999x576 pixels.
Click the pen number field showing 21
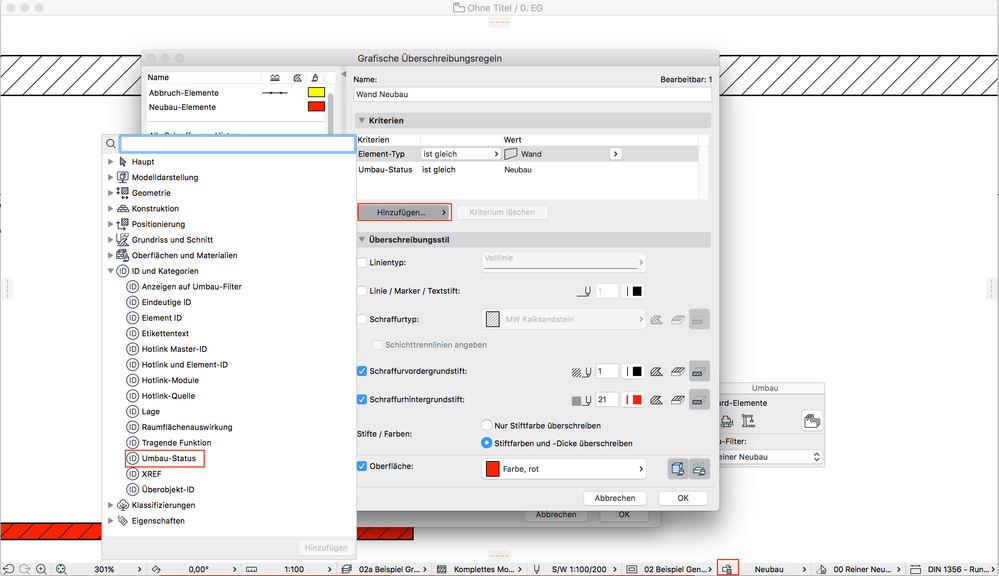click(607, 400)
